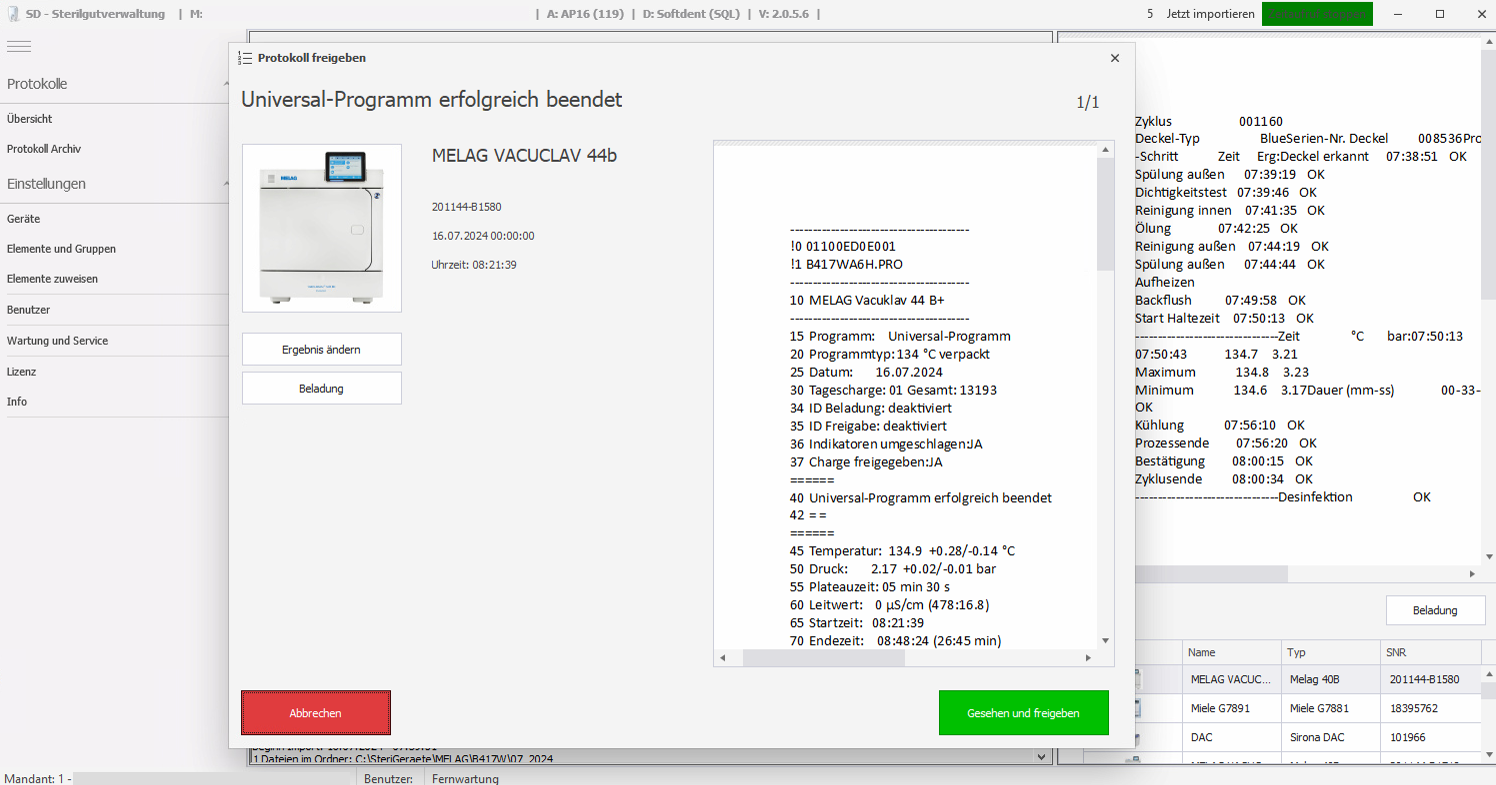This screenshot has height=785, width=1496.
Task: Click the Miele G7891 row's device icon
Action: tap(1137, 708)
